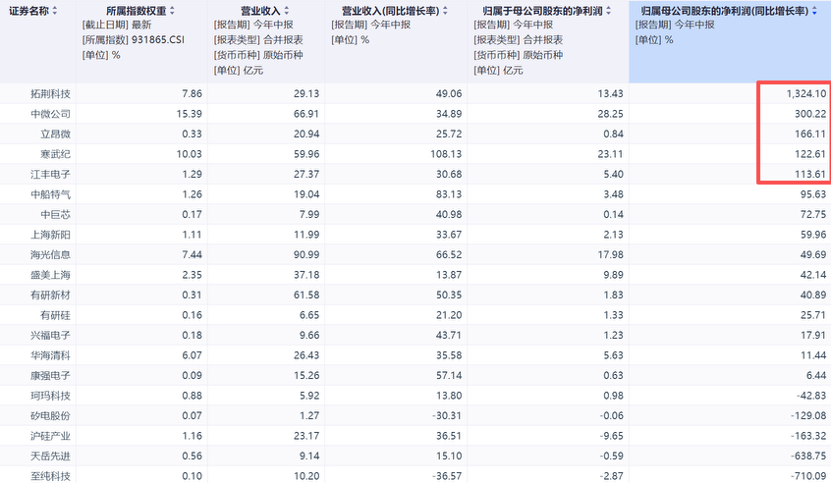Select the 立昂微 row name
The image size is (832, 484).
pyautogui.click(x=56, y=134)
